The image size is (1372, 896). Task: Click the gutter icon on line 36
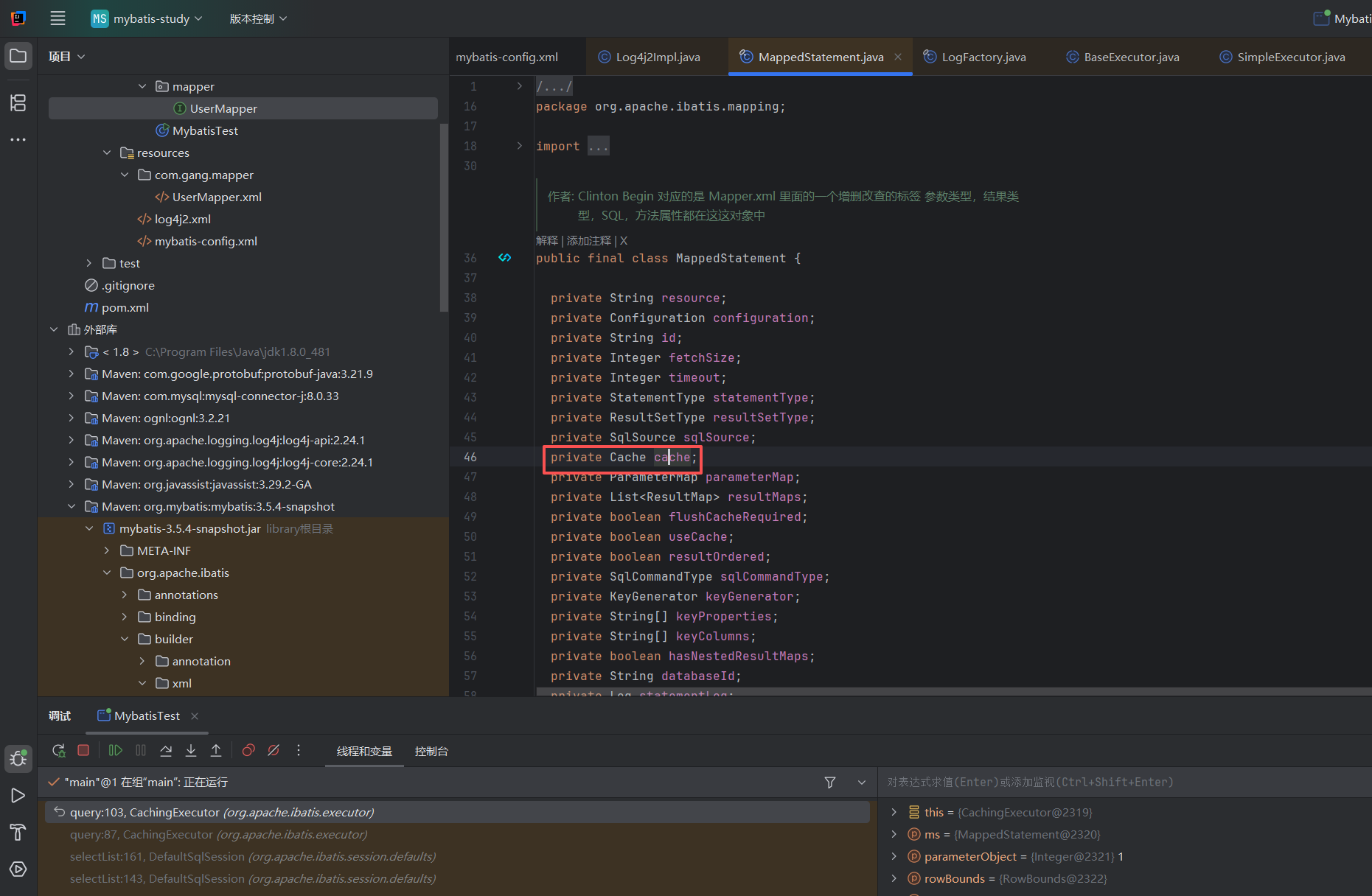(505, 258)
